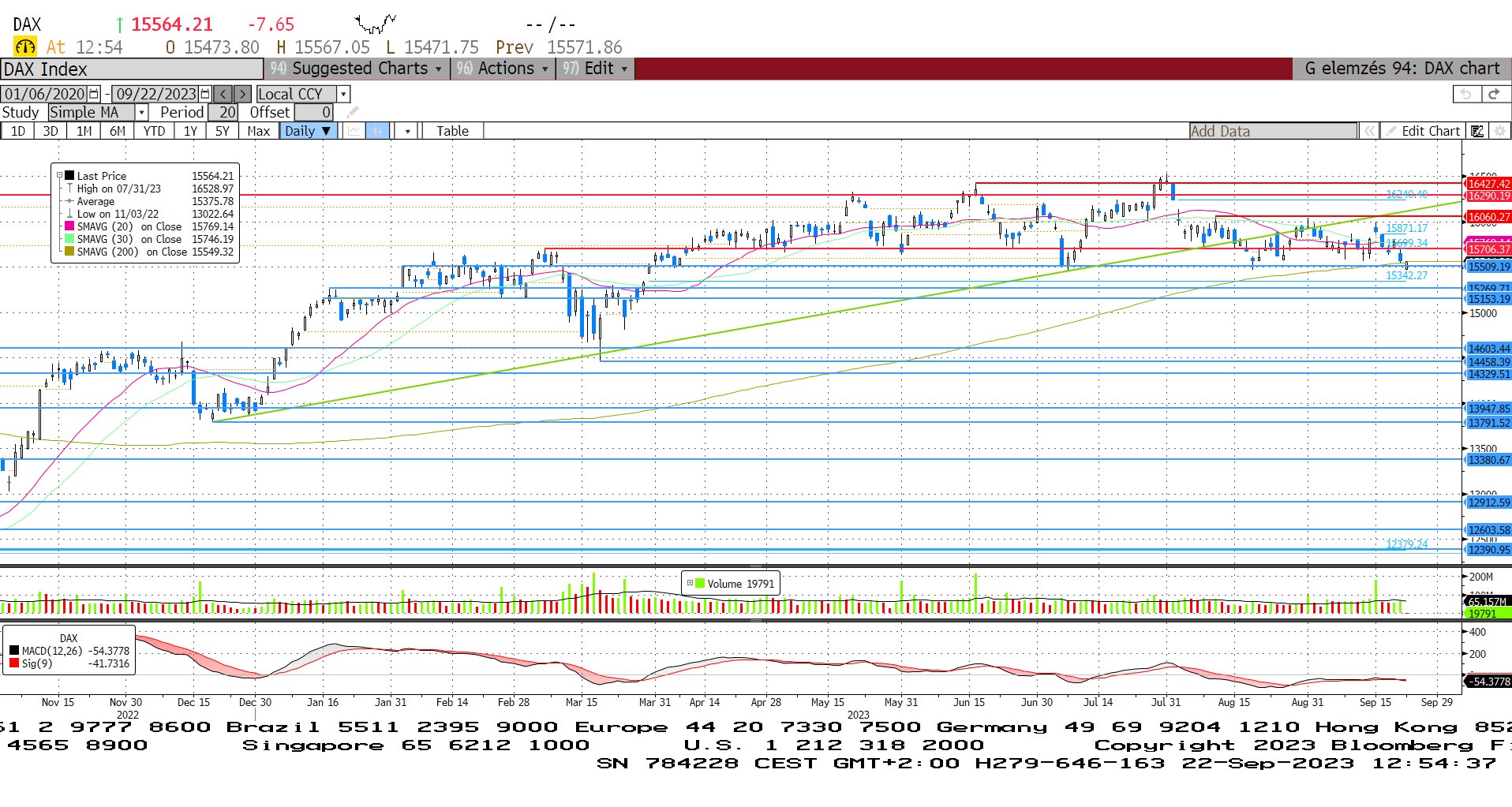Click green Volume legend square
The image size is (1512, 807).
pos(699,584)
